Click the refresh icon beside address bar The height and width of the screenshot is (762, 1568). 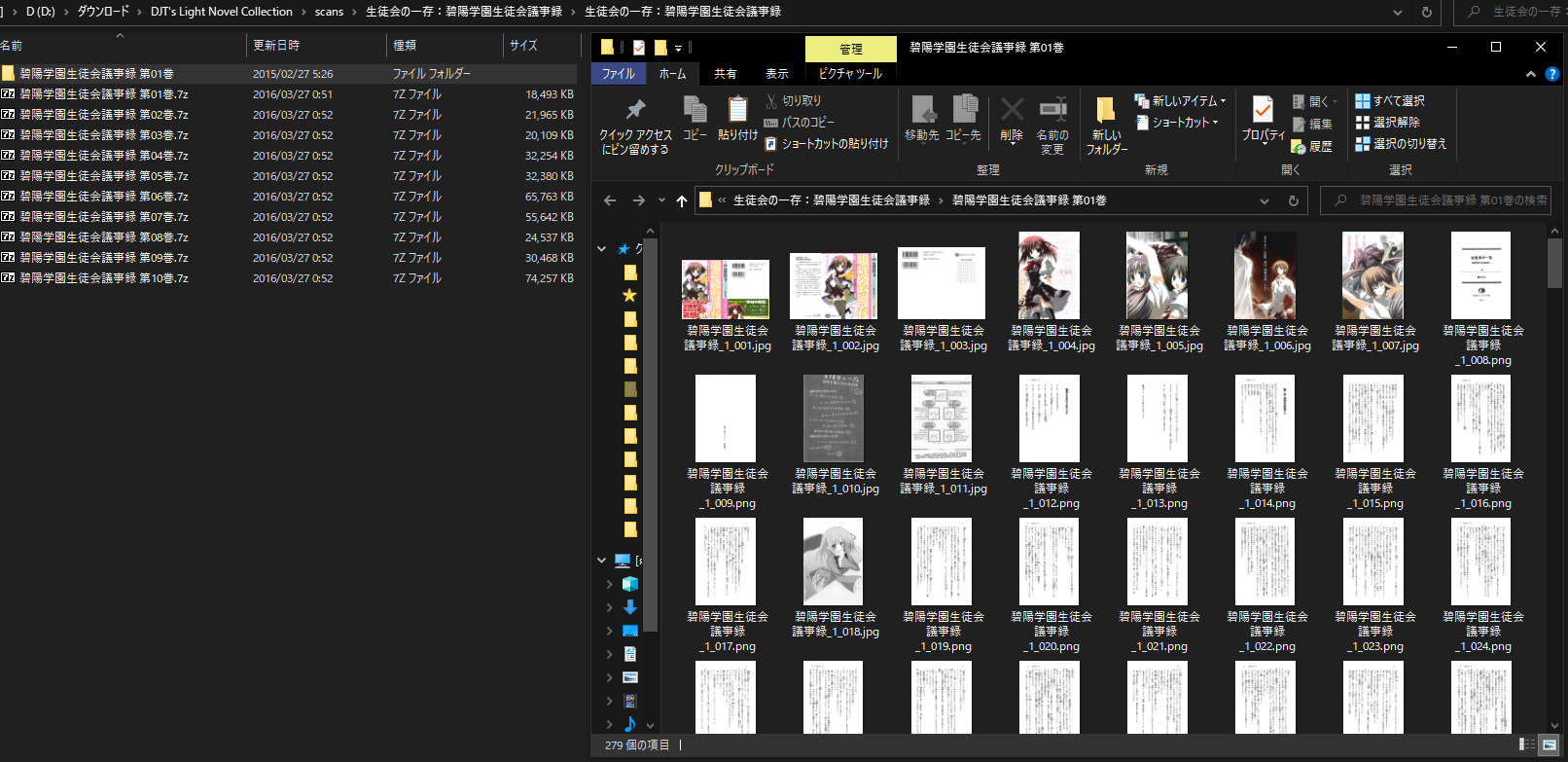point(1293,201)
